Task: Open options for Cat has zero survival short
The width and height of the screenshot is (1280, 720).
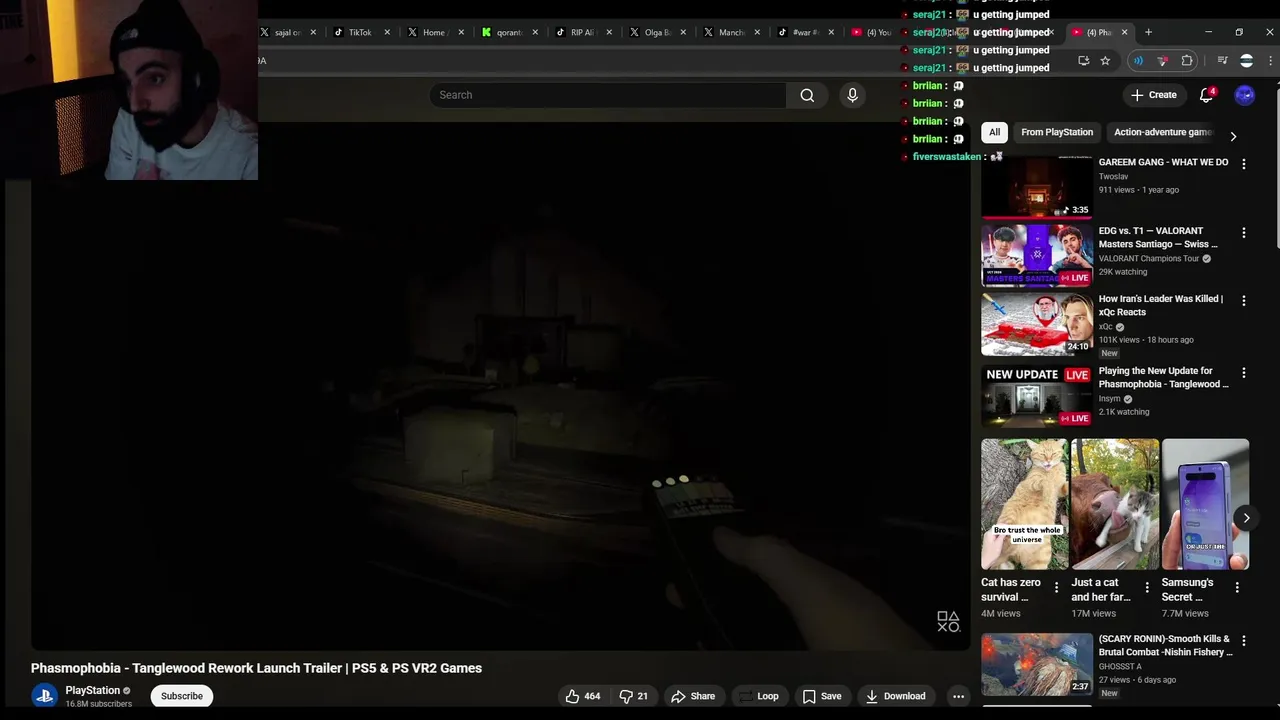Action: point(1056,588)
